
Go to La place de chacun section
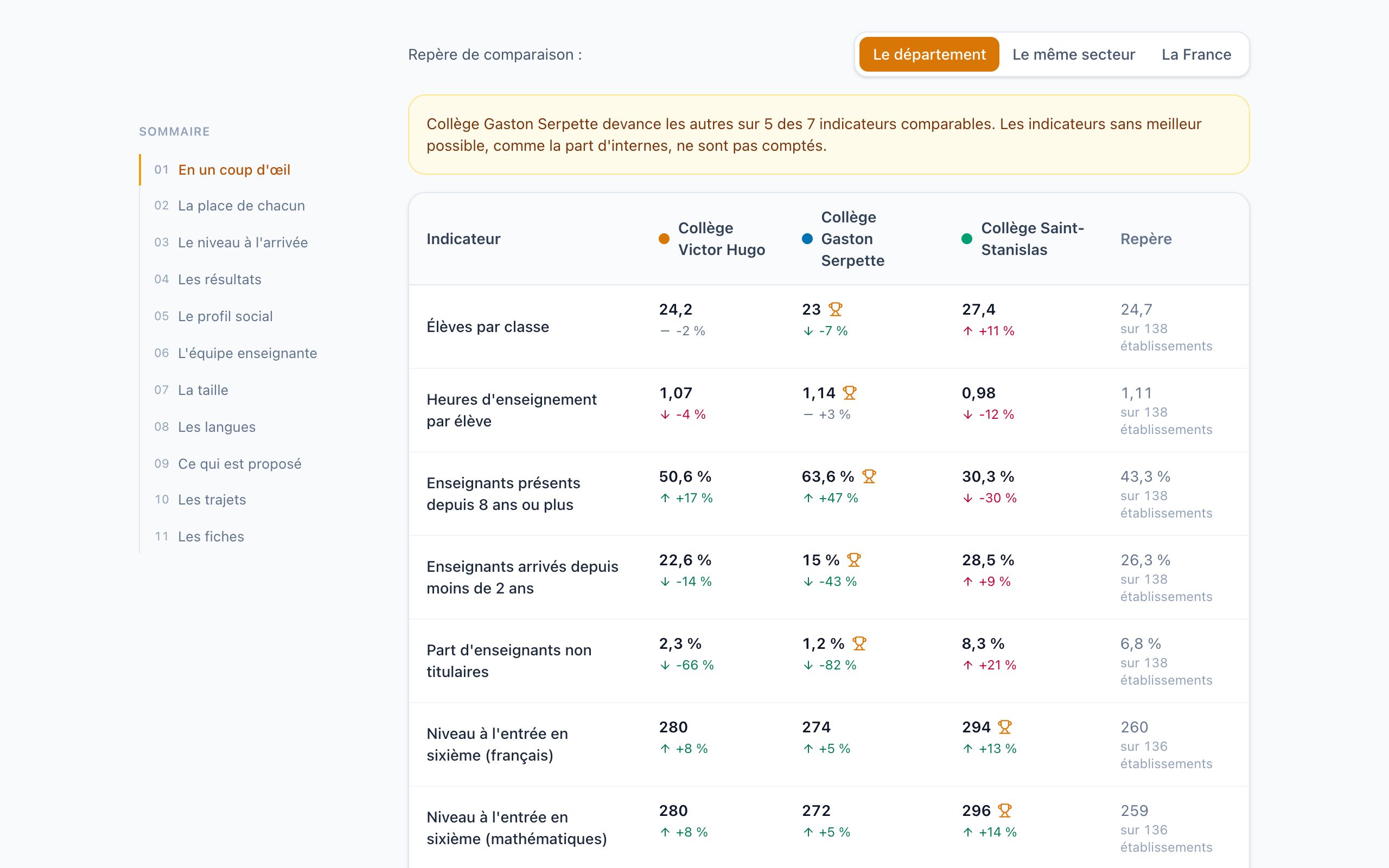241,206
